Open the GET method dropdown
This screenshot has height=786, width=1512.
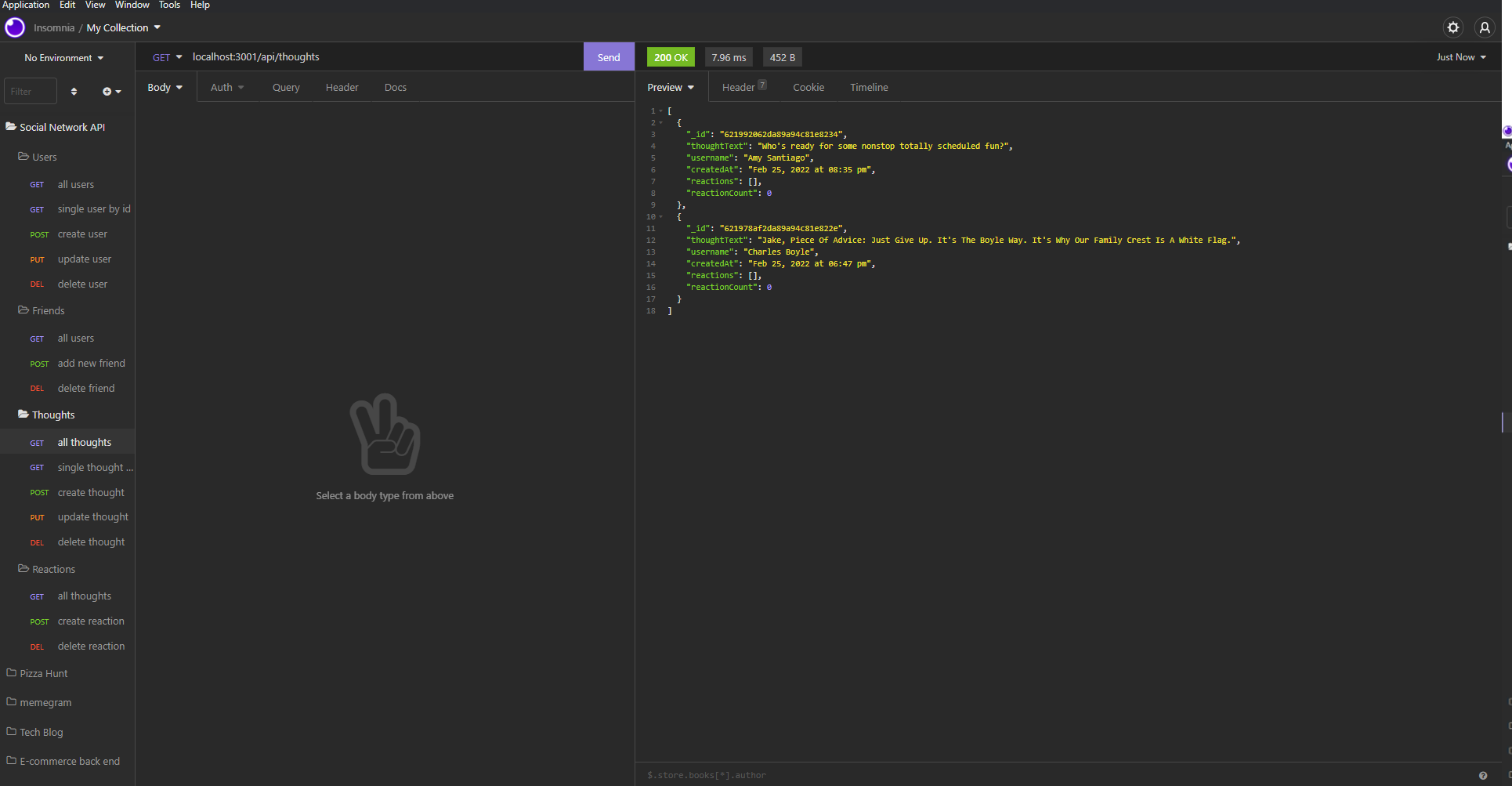click(x=166, y=56)
